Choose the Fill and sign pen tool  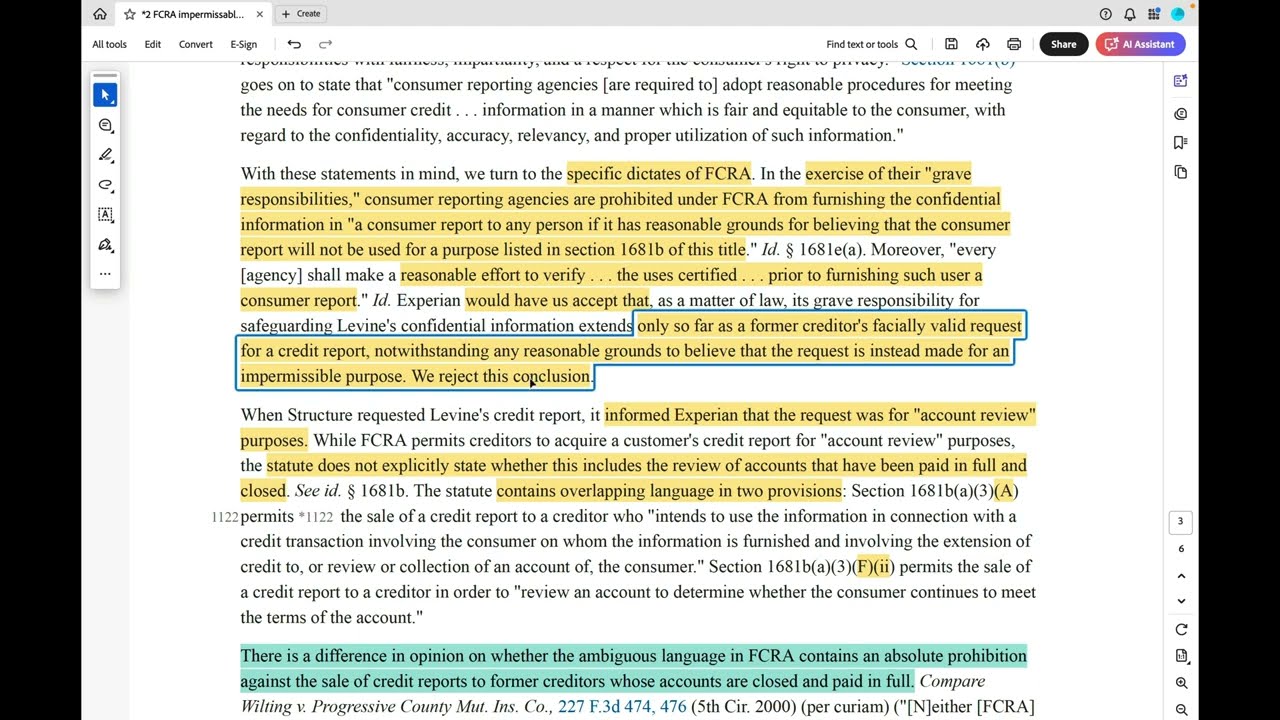[x=105, y=244]
